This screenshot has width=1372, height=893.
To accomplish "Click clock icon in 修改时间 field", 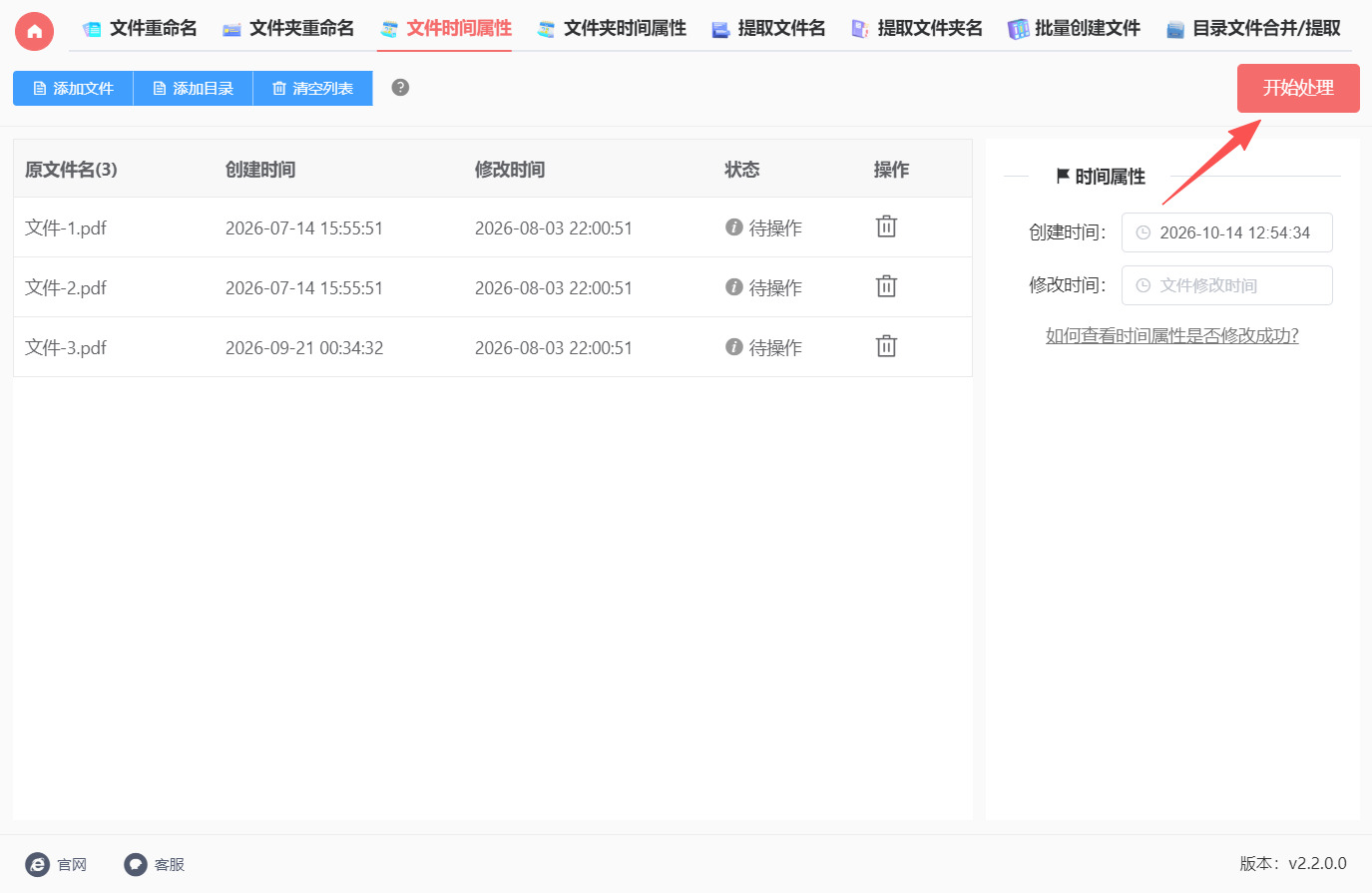I will pos(1143,285).
